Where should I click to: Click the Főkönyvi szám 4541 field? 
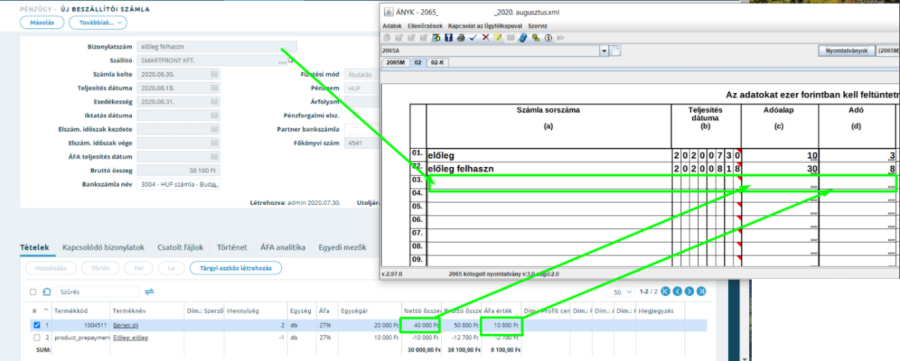pyautogui.click(x=362, y=143)
